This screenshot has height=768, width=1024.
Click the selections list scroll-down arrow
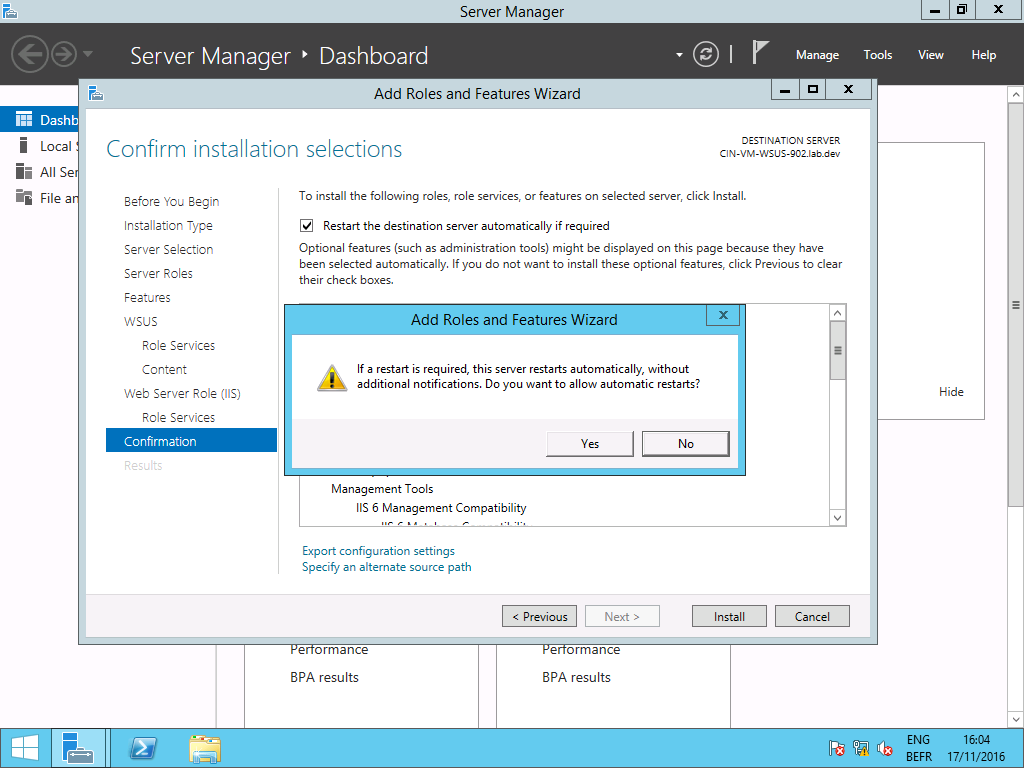[x=837, y=518]
